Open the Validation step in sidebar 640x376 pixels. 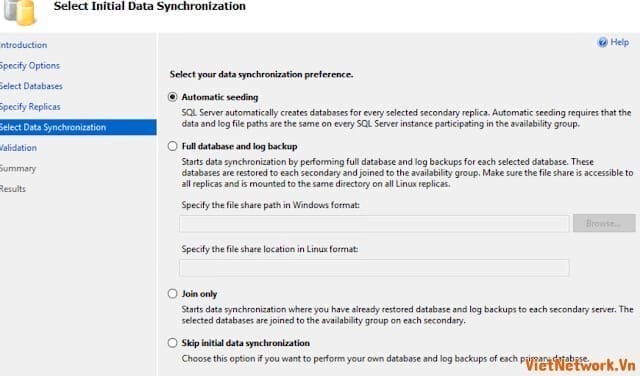coord(18,148)
